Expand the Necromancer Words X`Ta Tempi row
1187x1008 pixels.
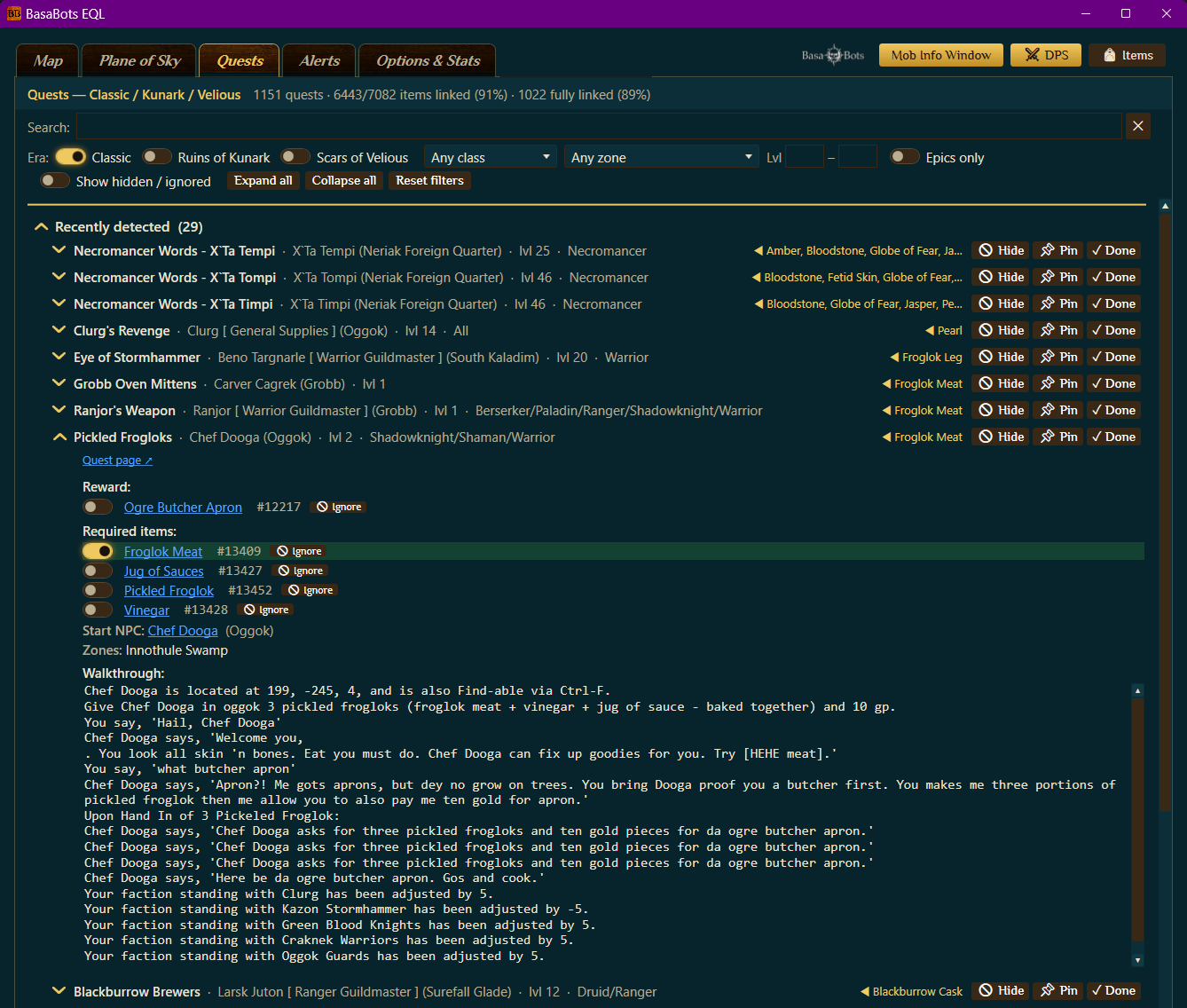59,250
